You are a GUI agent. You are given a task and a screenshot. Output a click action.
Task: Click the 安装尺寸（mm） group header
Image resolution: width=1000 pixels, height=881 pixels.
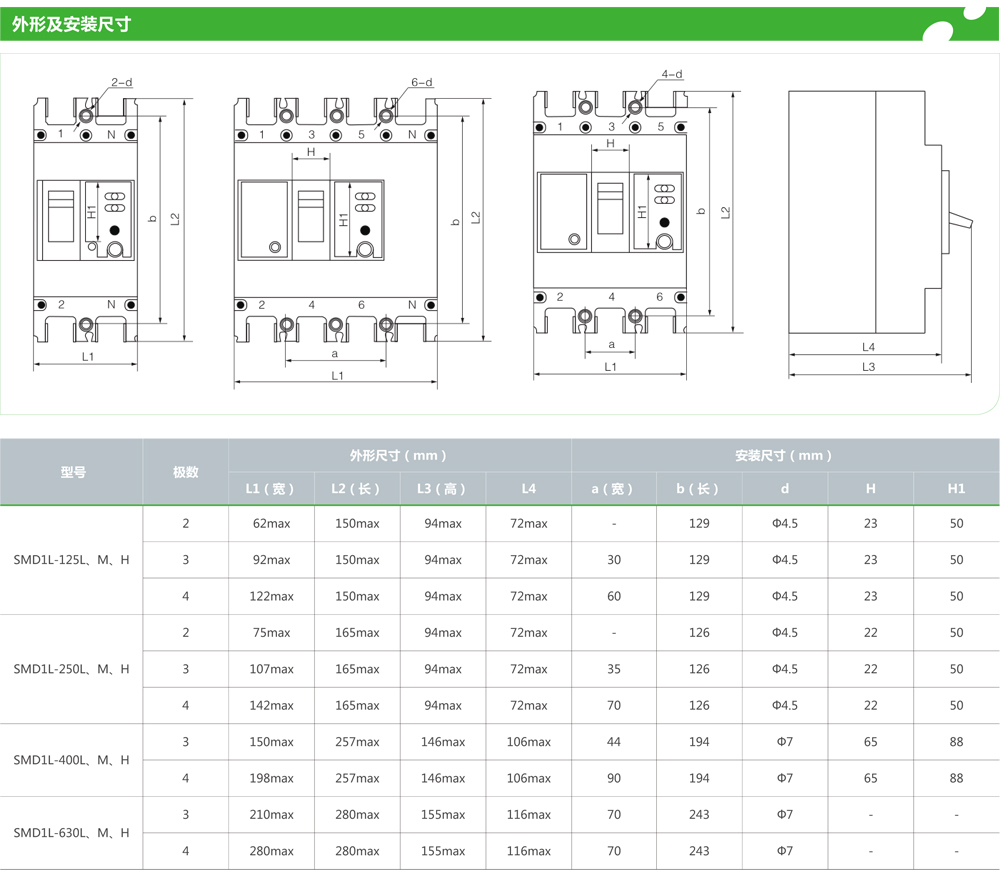click(784, 455)
